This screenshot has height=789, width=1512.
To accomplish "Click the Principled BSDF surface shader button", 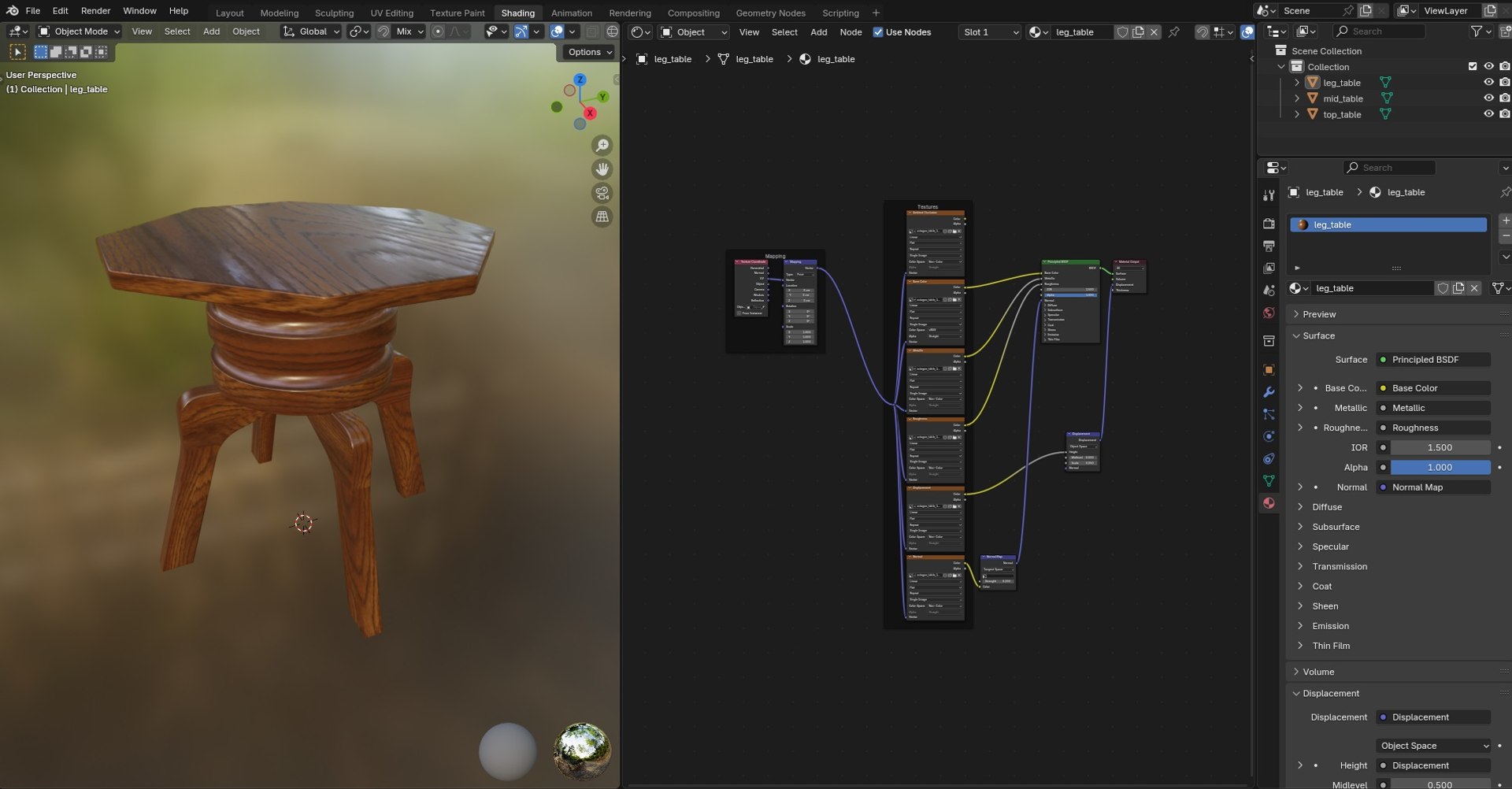I will (1432, 360).
